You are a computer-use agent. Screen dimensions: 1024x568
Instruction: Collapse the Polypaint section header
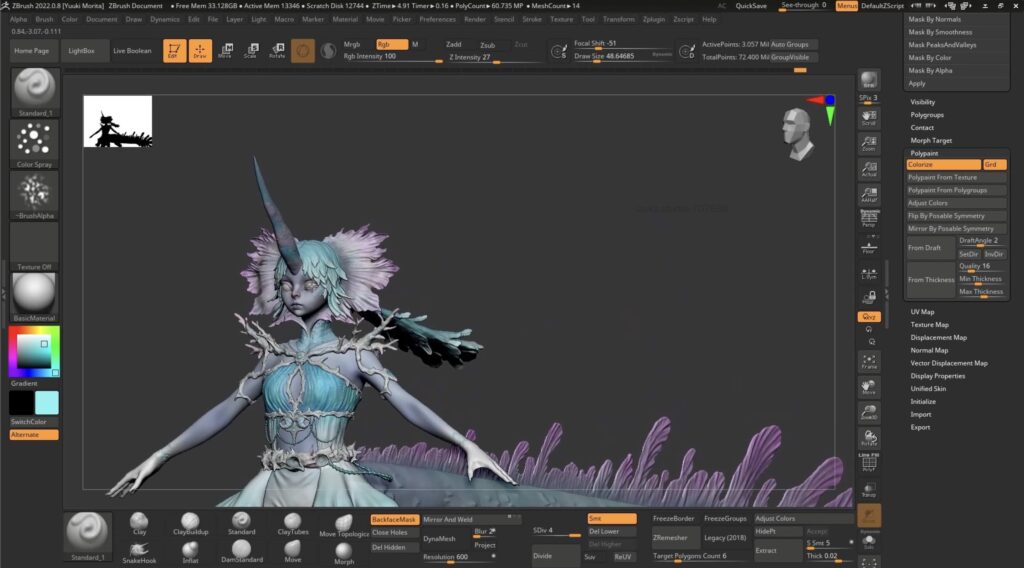tap(924, 153)
